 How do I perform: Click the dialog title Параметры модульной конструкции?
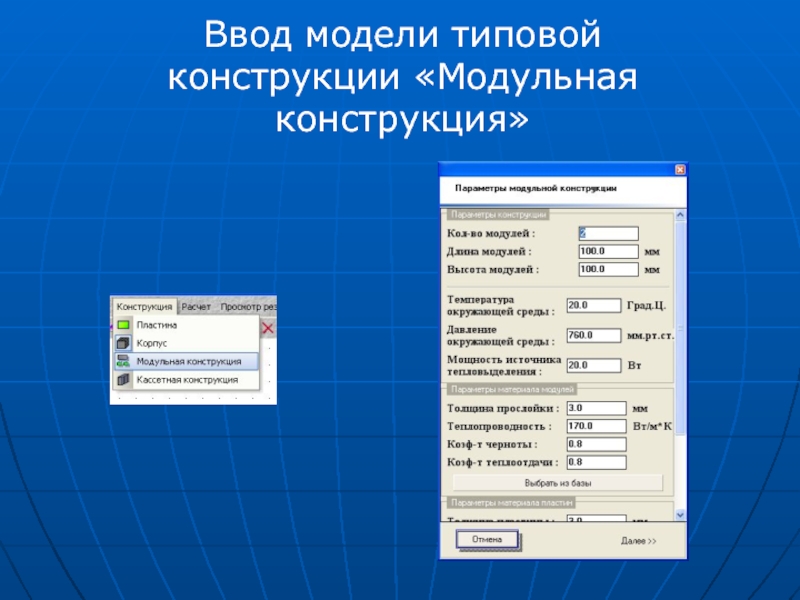click(x=536, y=188)
